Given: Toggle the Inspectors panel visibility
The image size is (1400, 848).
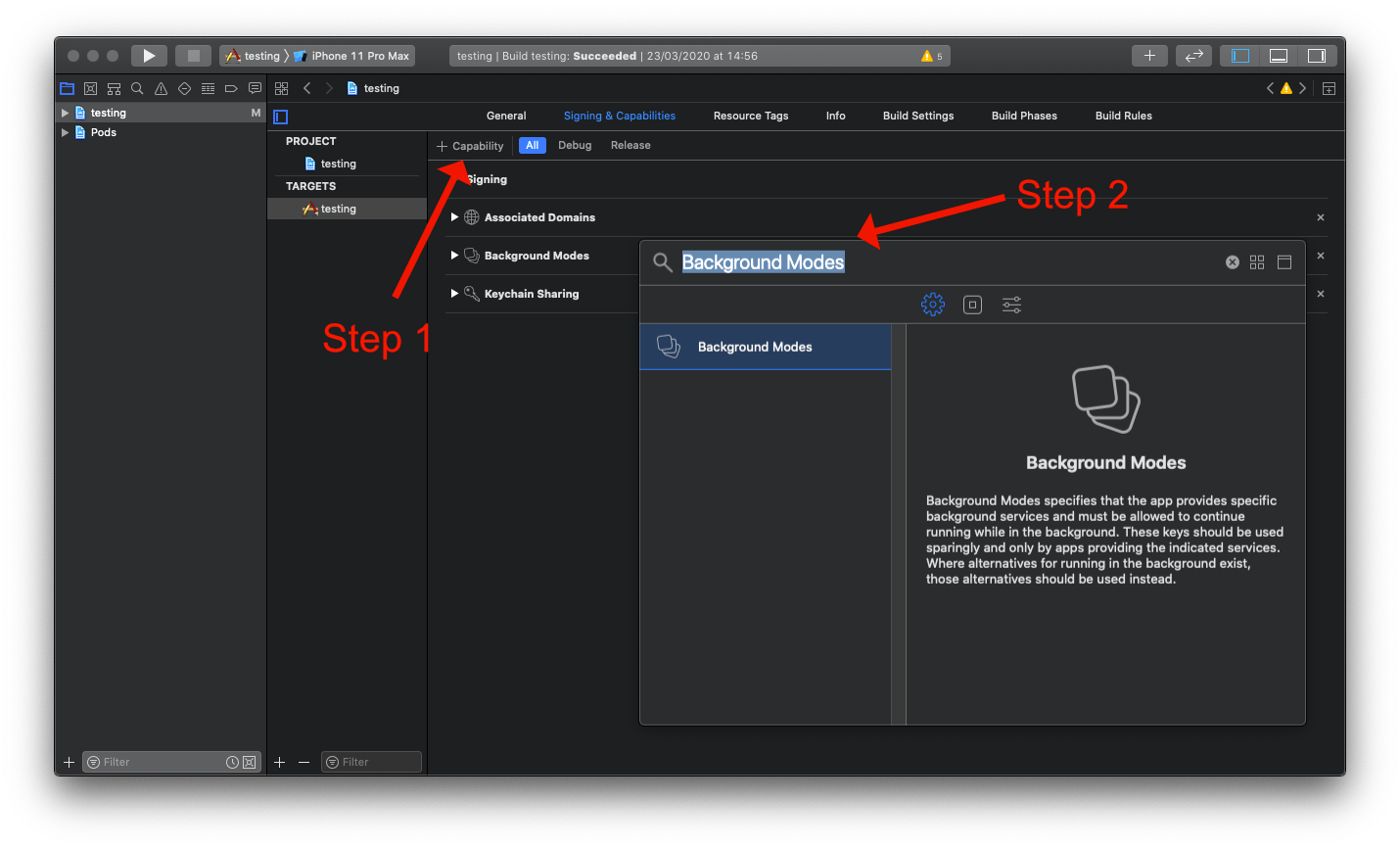Looking at the screenshot, I should pyautogui.click(x=1317, y=56).
